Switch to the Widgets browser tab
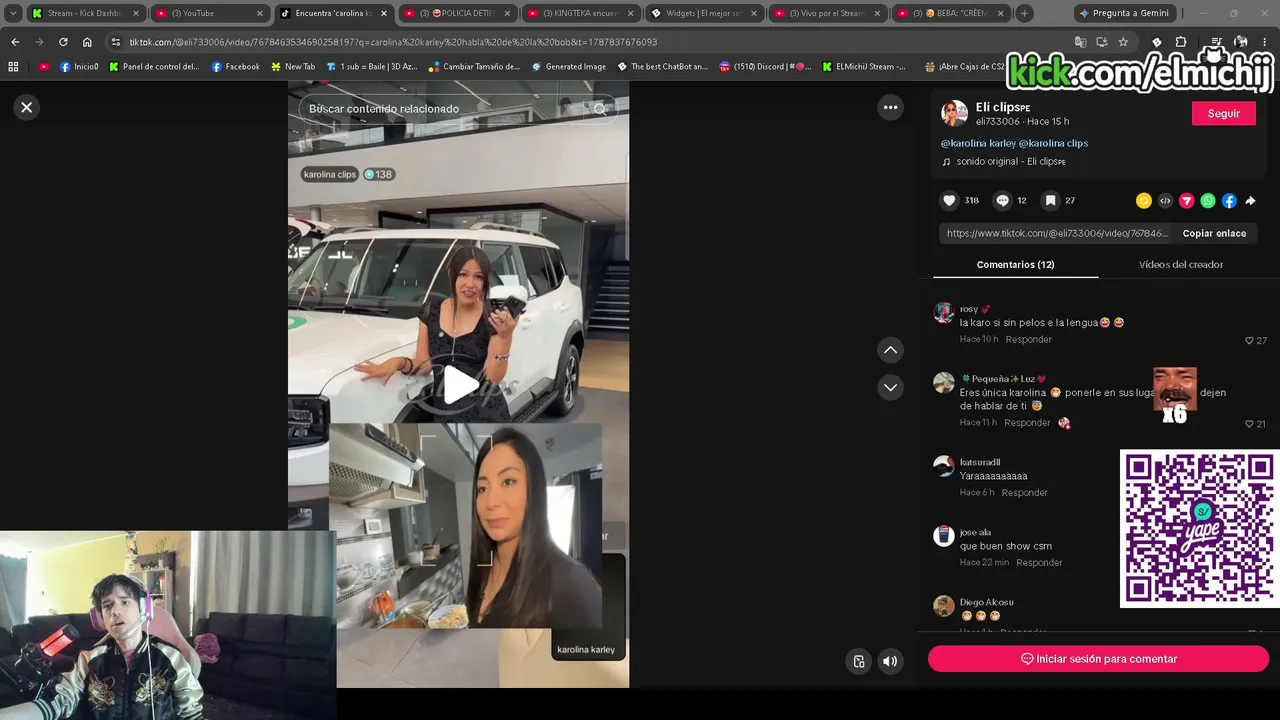Image resolution: width=1280 pixels, height=720 pixels. click(x=704, y=13)
